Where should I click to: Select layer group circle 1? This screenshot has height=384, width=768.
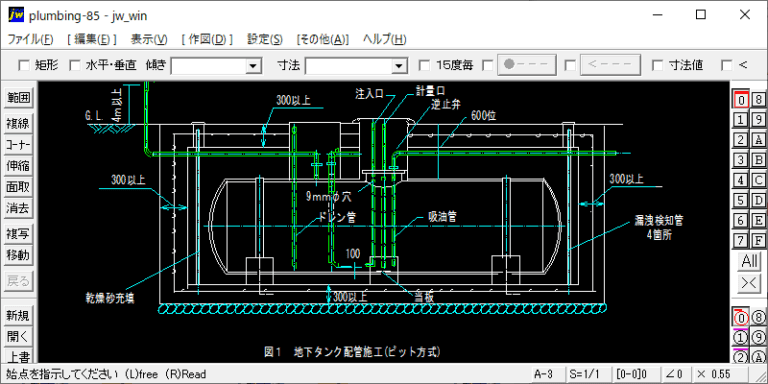(742, 338)
